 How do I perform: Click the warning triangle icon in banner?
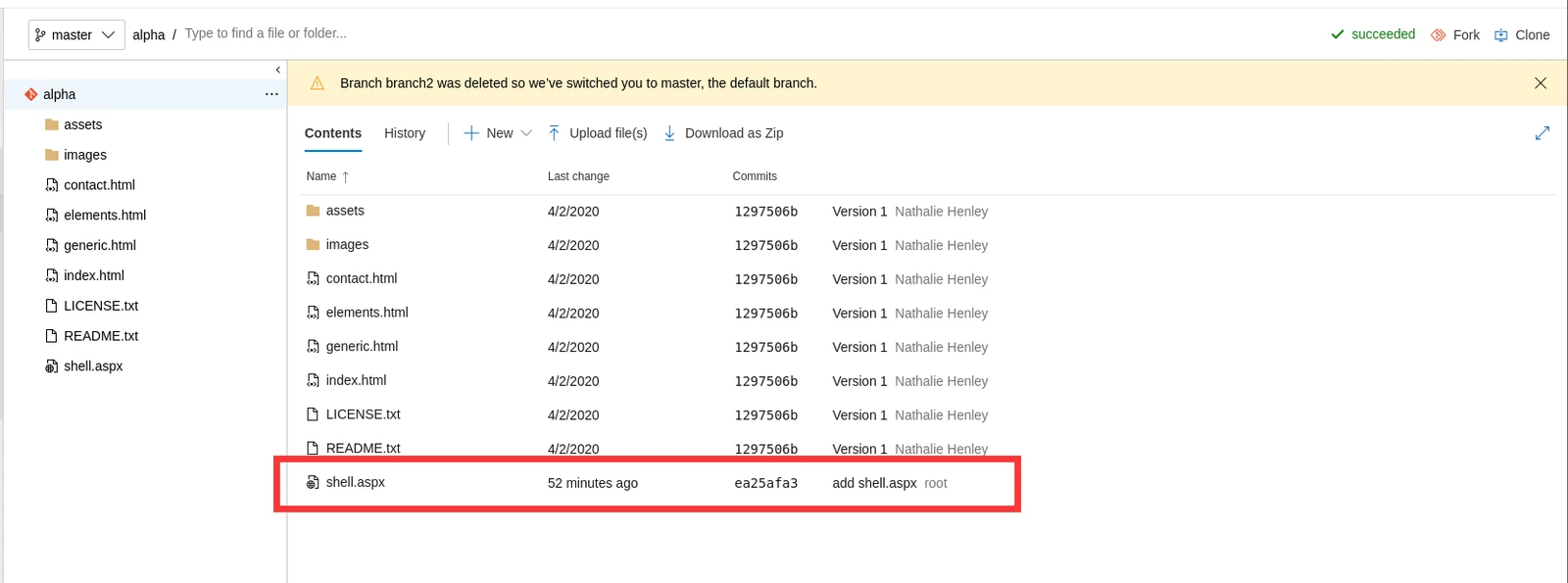pos(318,83)
